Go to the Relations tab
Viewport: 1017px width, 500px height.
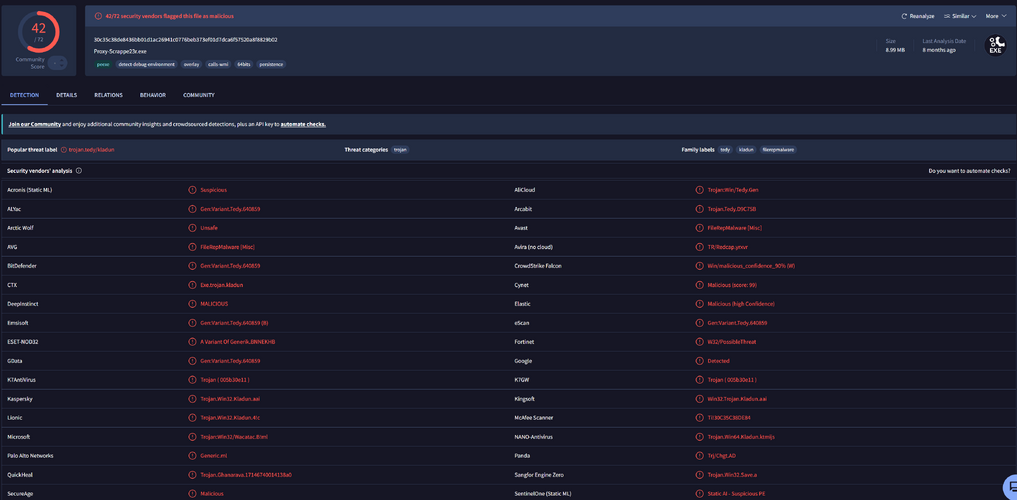click(108, 95)
